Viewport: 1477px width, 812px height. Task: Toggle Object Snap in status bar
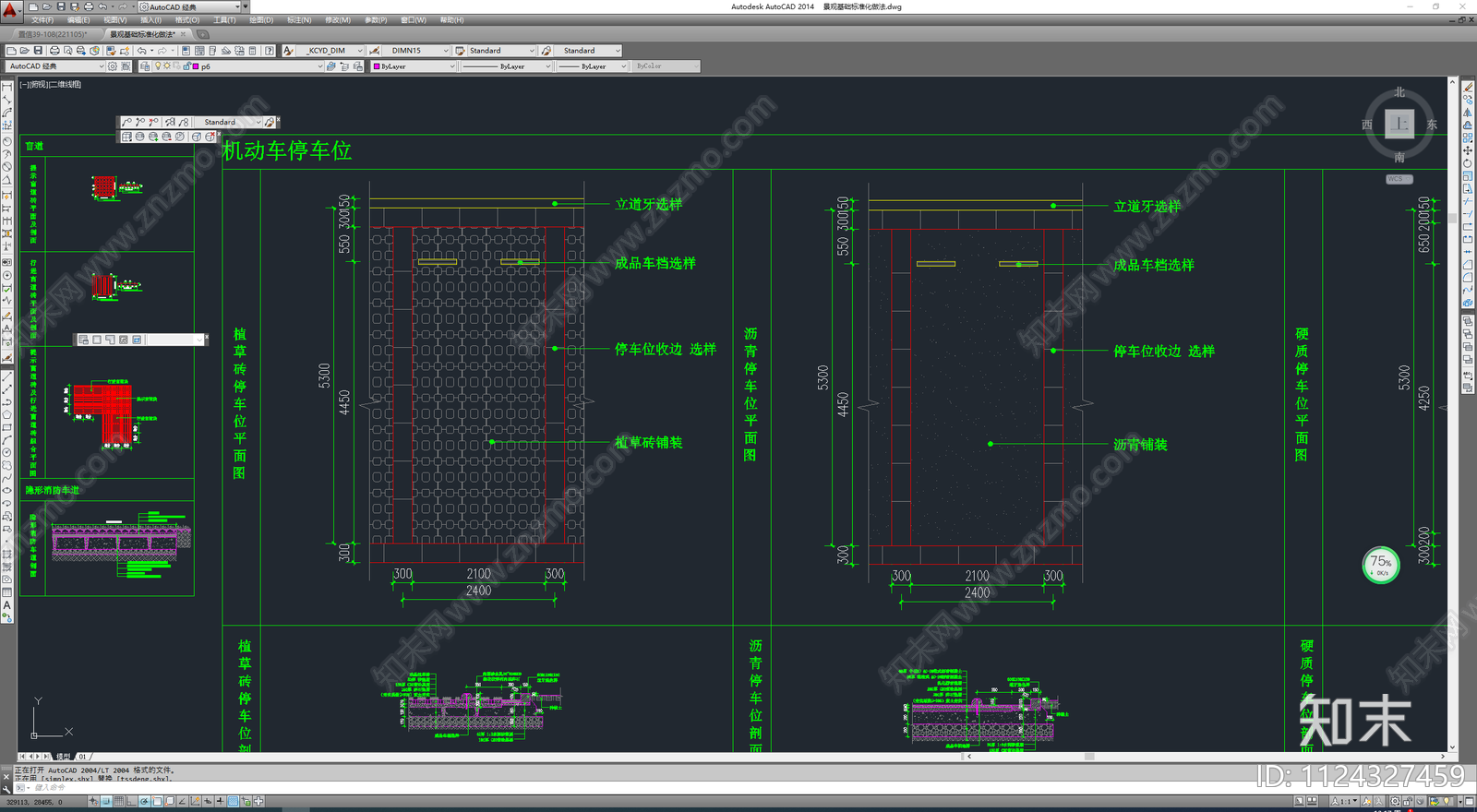click(x=158, y=802)
